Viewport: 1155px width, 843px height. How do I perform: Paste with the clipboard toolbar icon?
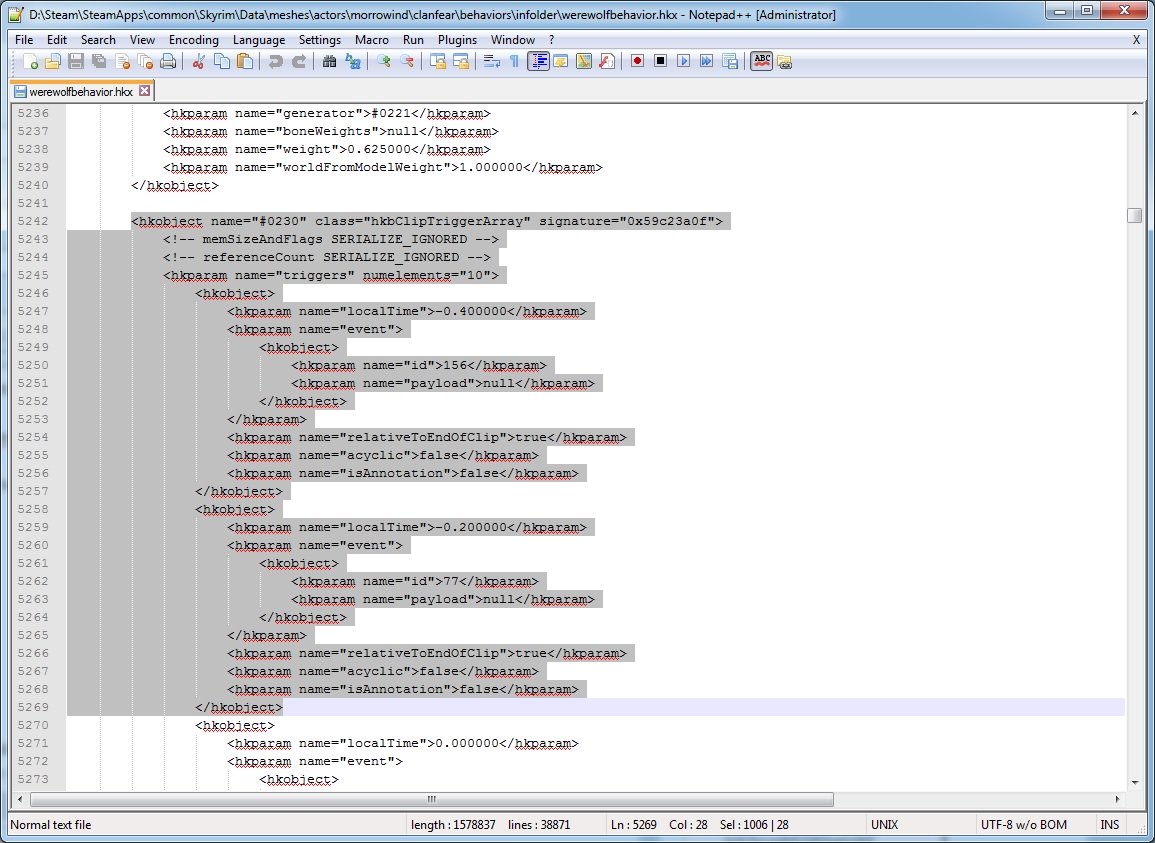click(245, 62)
